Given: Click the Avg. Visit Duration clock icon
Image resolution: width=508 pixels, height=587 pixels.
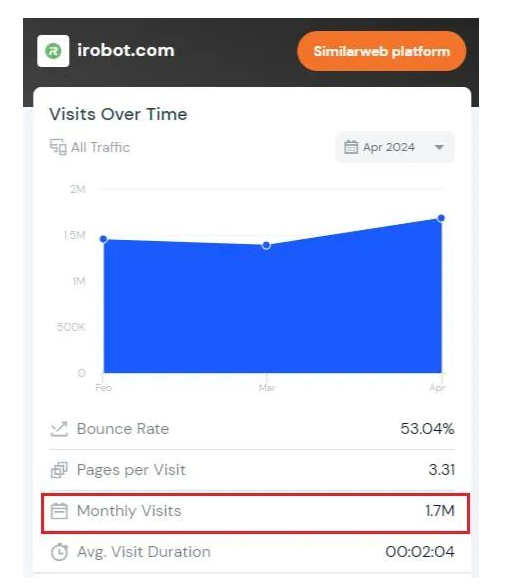Looking at the screenshot, I should (x=59, y=552).
